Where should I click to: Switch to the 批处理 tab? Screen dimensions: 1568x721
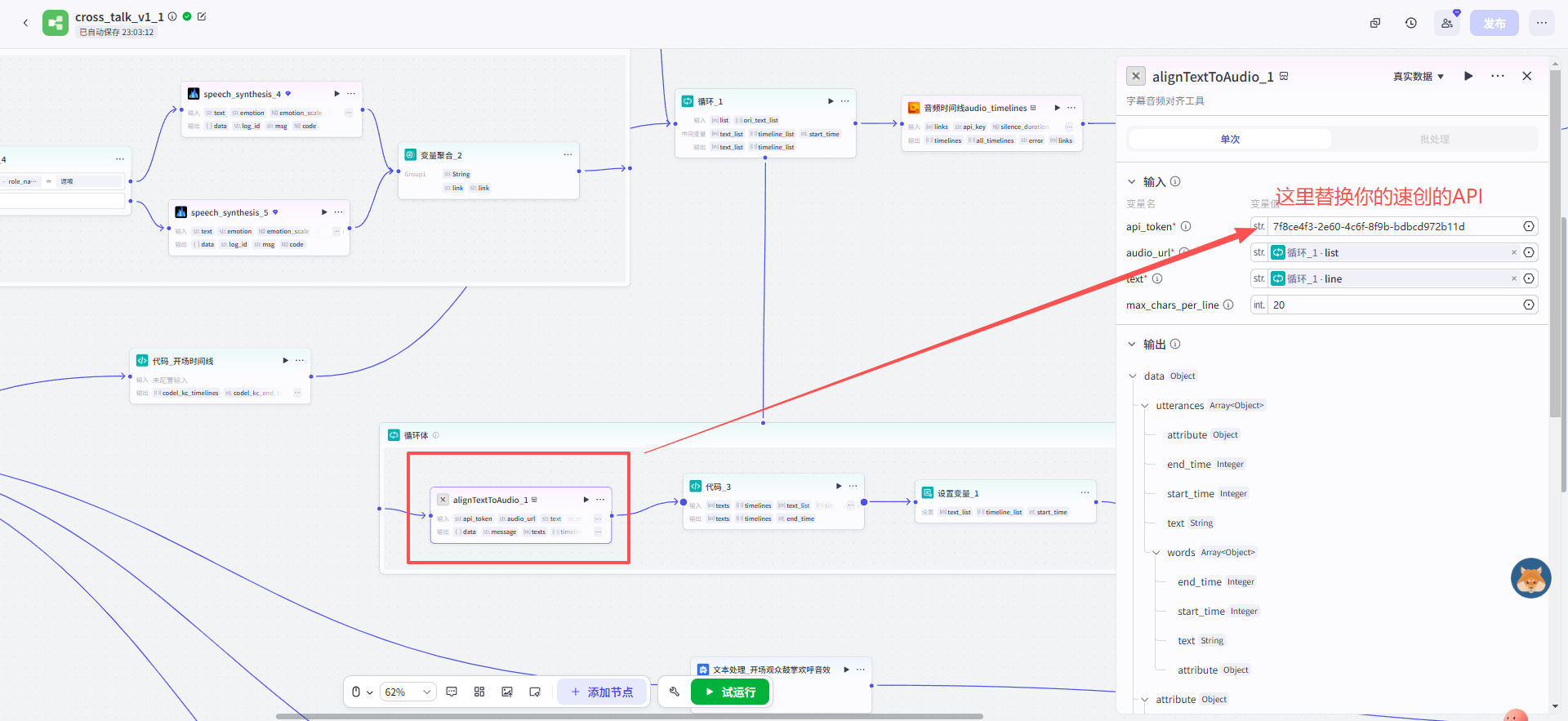1434,139
